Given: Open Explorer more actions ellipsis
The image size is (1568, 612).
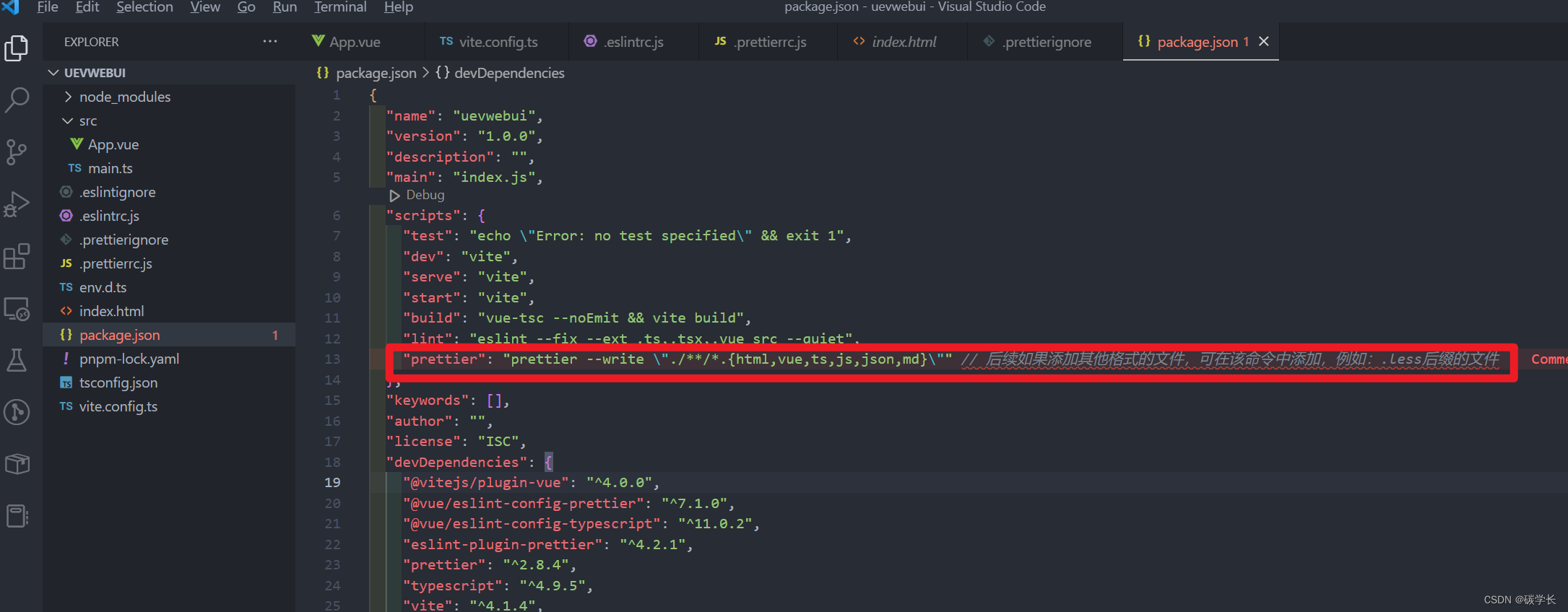Looking at the screenshot, I should (x=270, y=41).
